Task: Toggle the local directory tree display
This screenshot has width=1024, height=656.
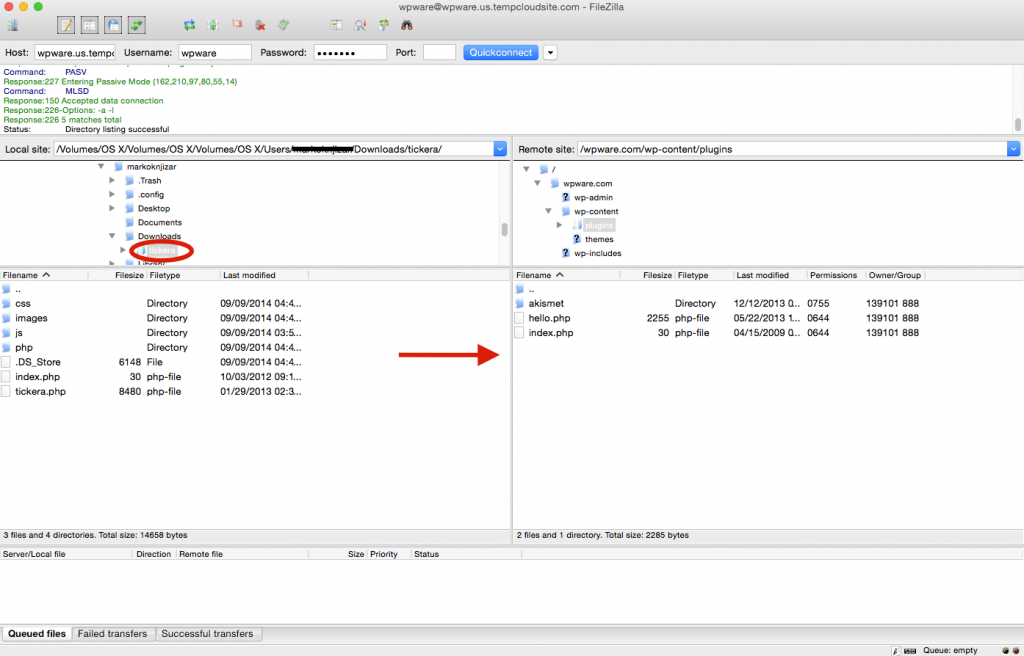Action: (89, 25)
